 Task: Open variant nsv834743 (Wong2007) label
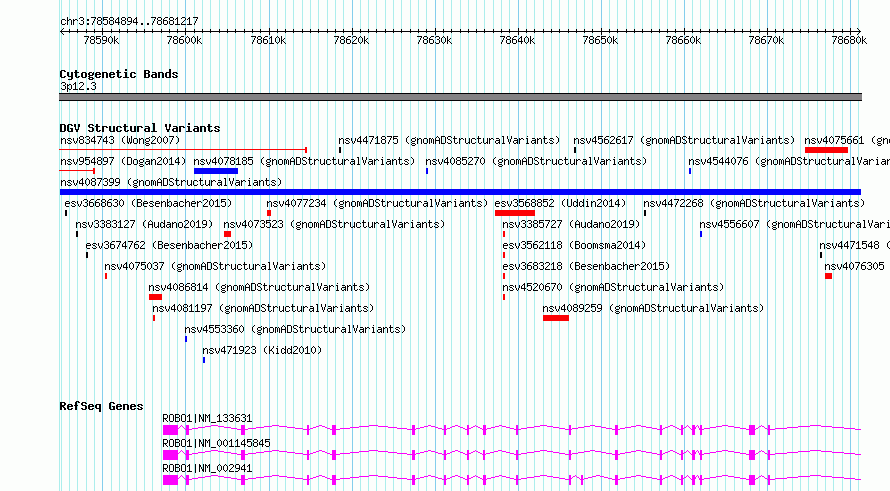[120, 140]
